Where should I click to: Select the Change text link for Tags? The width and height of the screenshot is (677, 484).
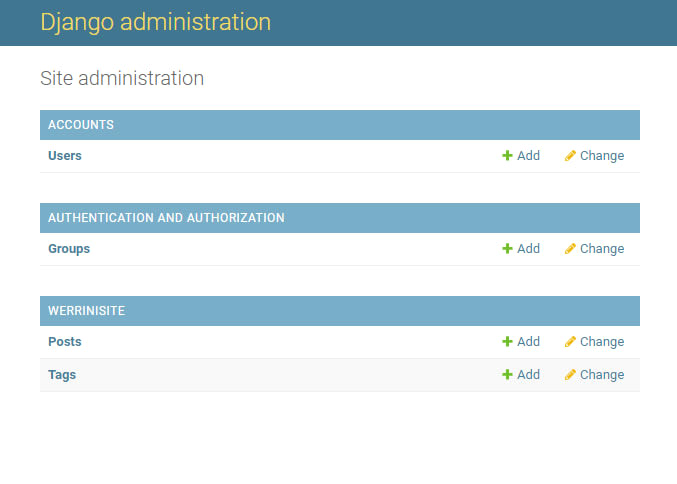tap(602, 375)
